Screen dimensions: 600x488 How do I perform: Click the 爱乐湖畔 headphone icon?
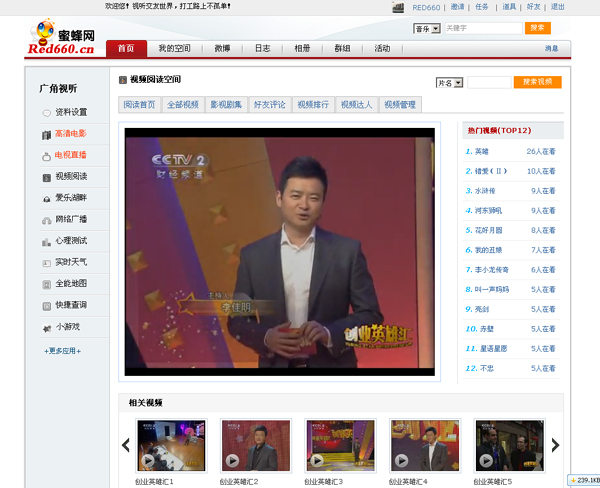(x=46, y=199)
